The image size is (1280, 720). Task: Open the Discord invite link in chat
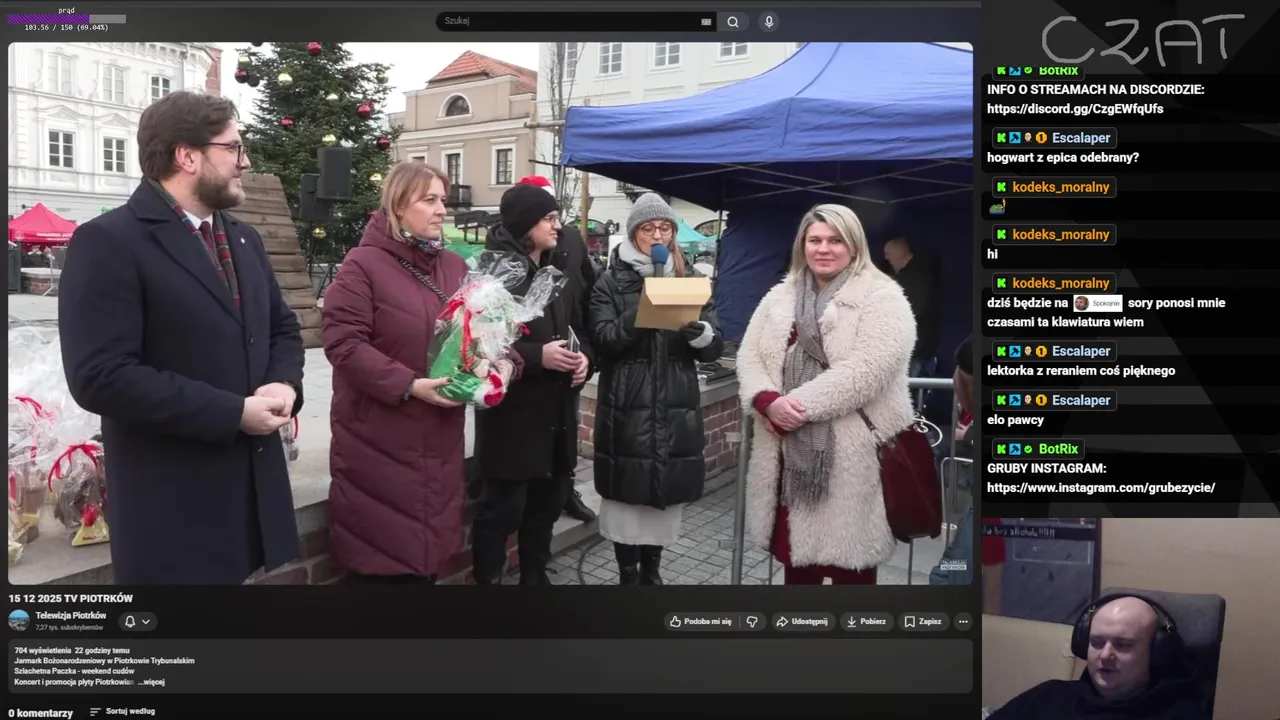point(1075,109)
